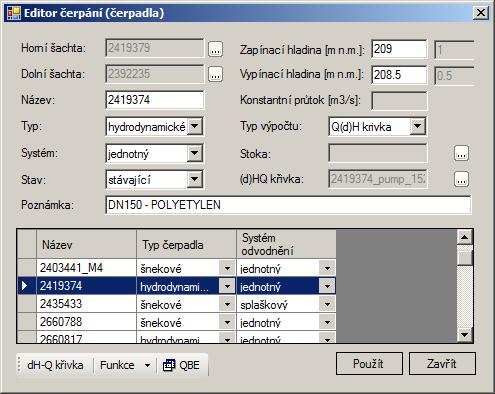The image size is (495, 394).
Task: Open pump type dropdown in row 2660788
Action: click(227, 322)
